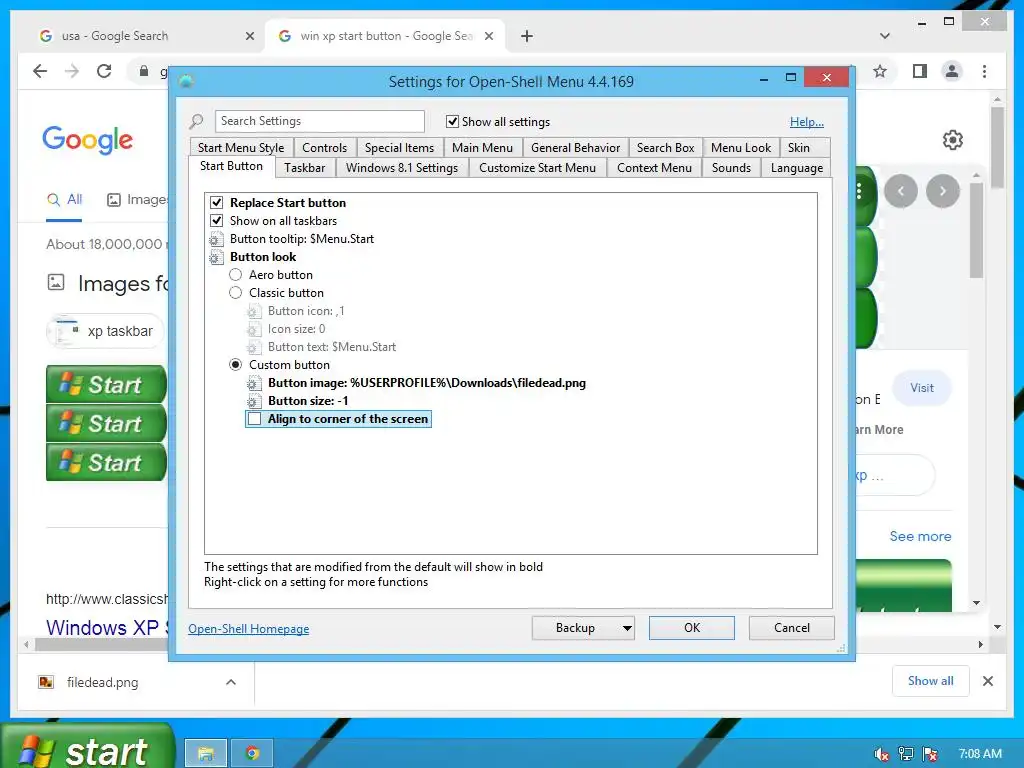The image size is (1024, 768).
Task: Click the next carousel arrow on Google page
Action: [x=942, y=191]
